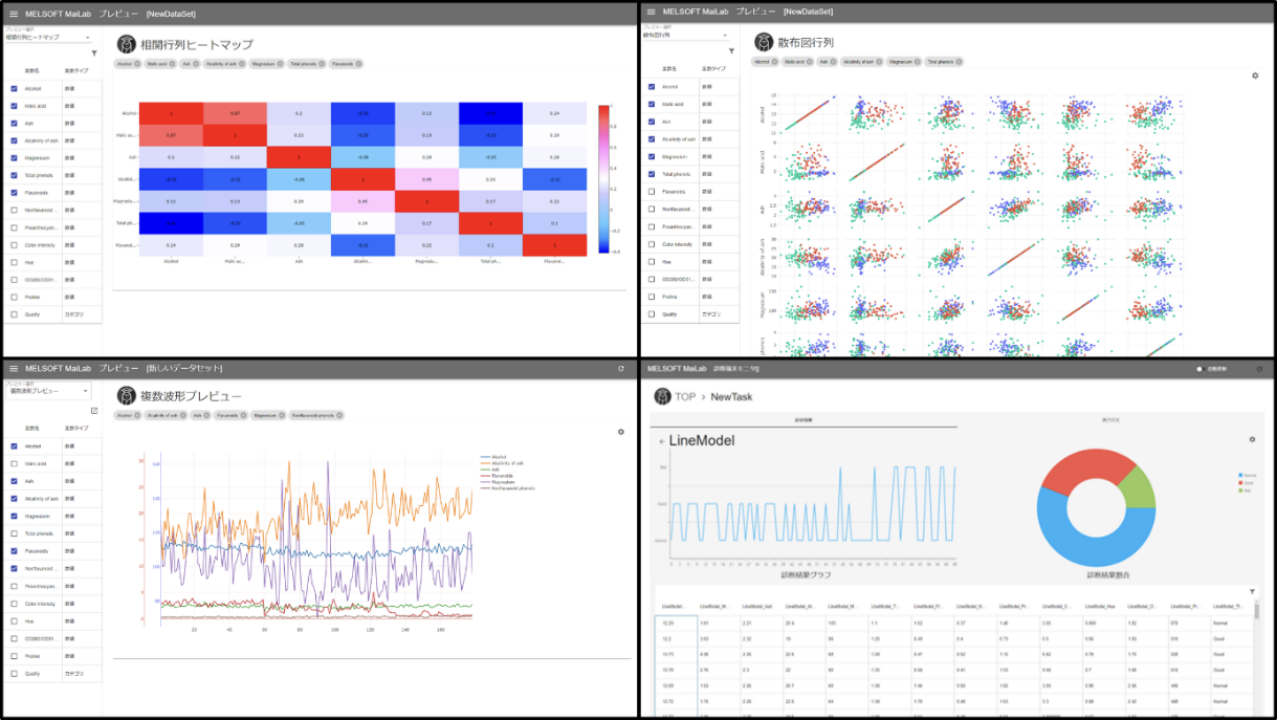Screen dimensions: 1277x720
Task: Enable Flavanoids checkbox in scatter matrix panel
Action: click(652, 191)
